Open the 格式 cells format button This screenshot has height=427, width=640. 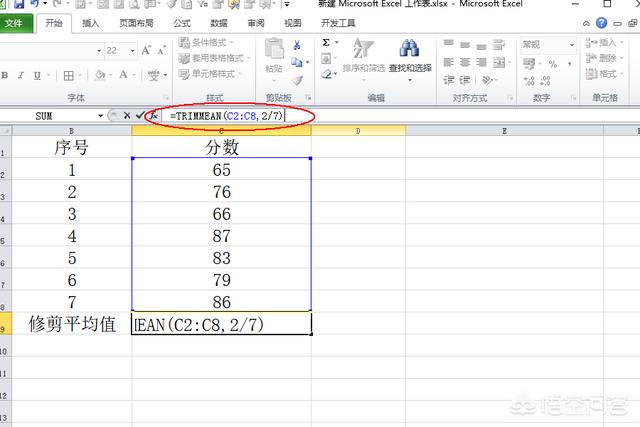coord(603,74)
